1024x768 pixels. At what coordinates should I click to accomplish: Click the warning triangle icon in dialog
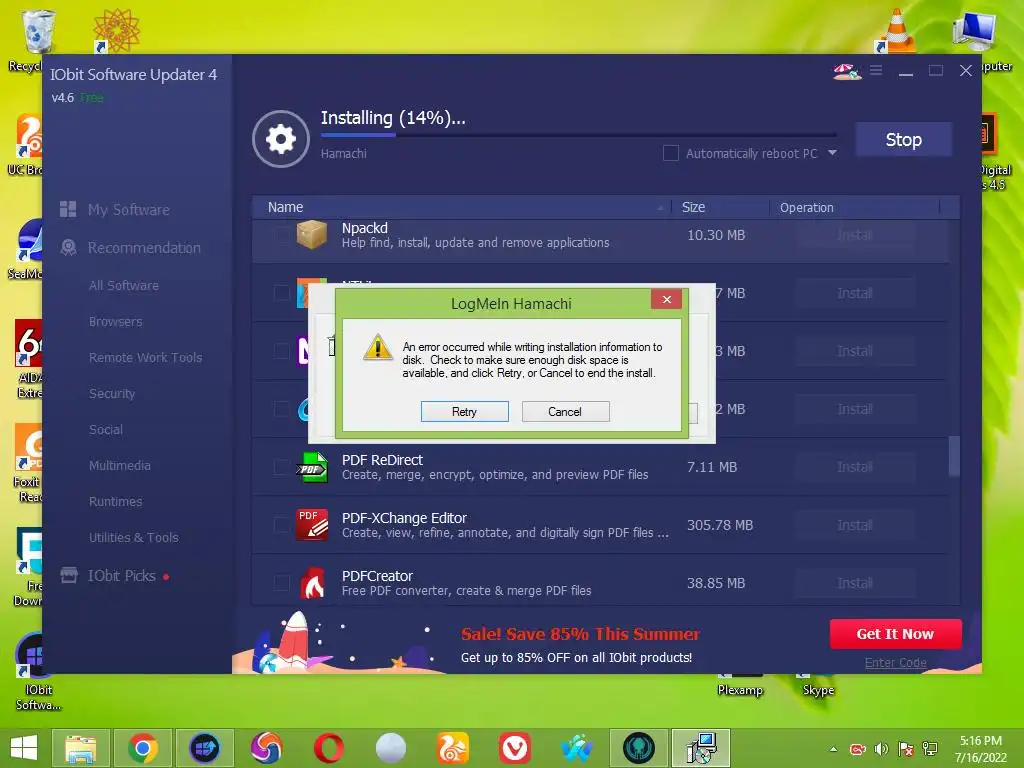coord(377,347)
